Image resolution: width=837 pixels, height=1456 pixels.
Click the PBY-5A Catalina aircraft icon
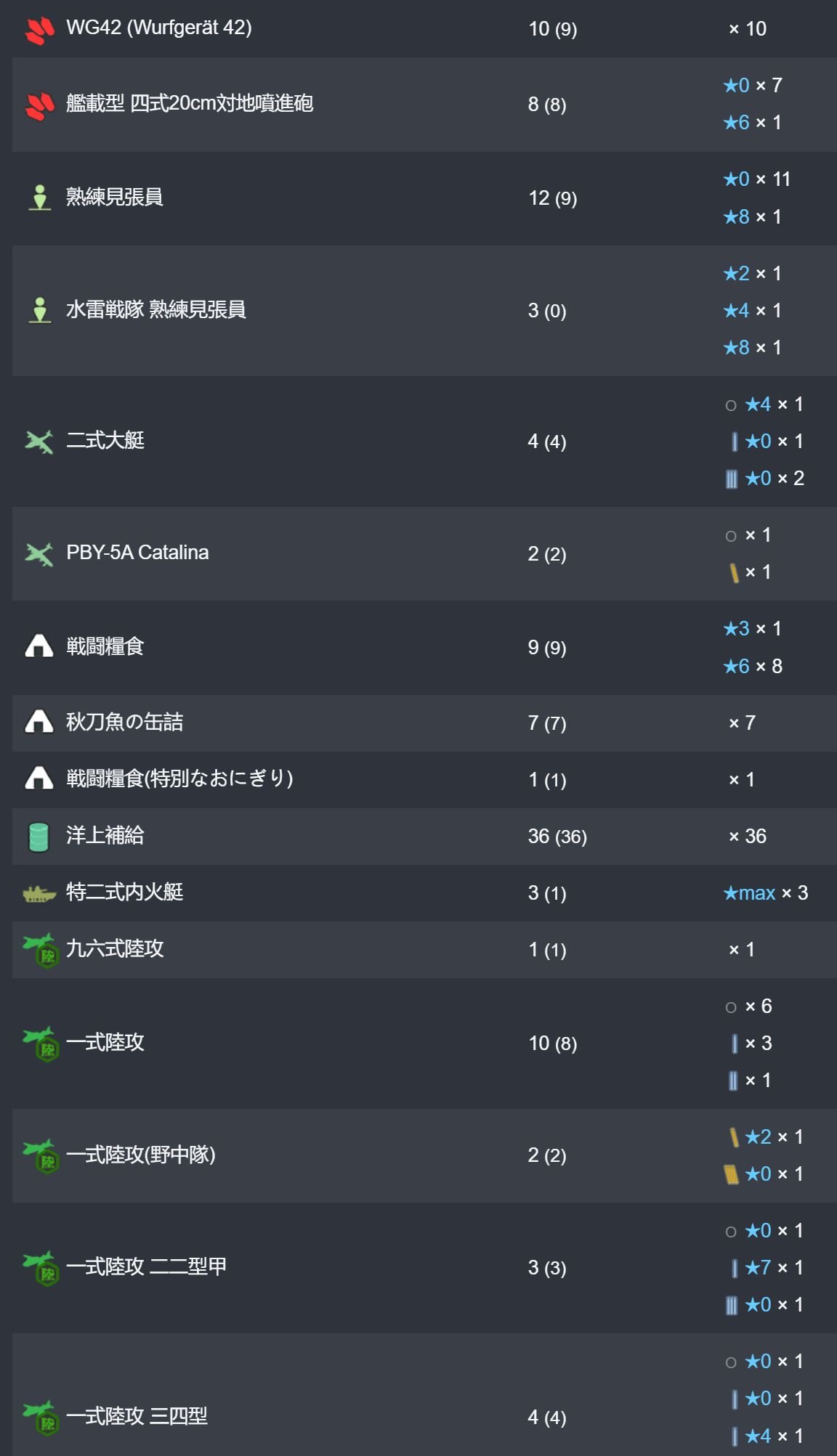coord(39,554)
